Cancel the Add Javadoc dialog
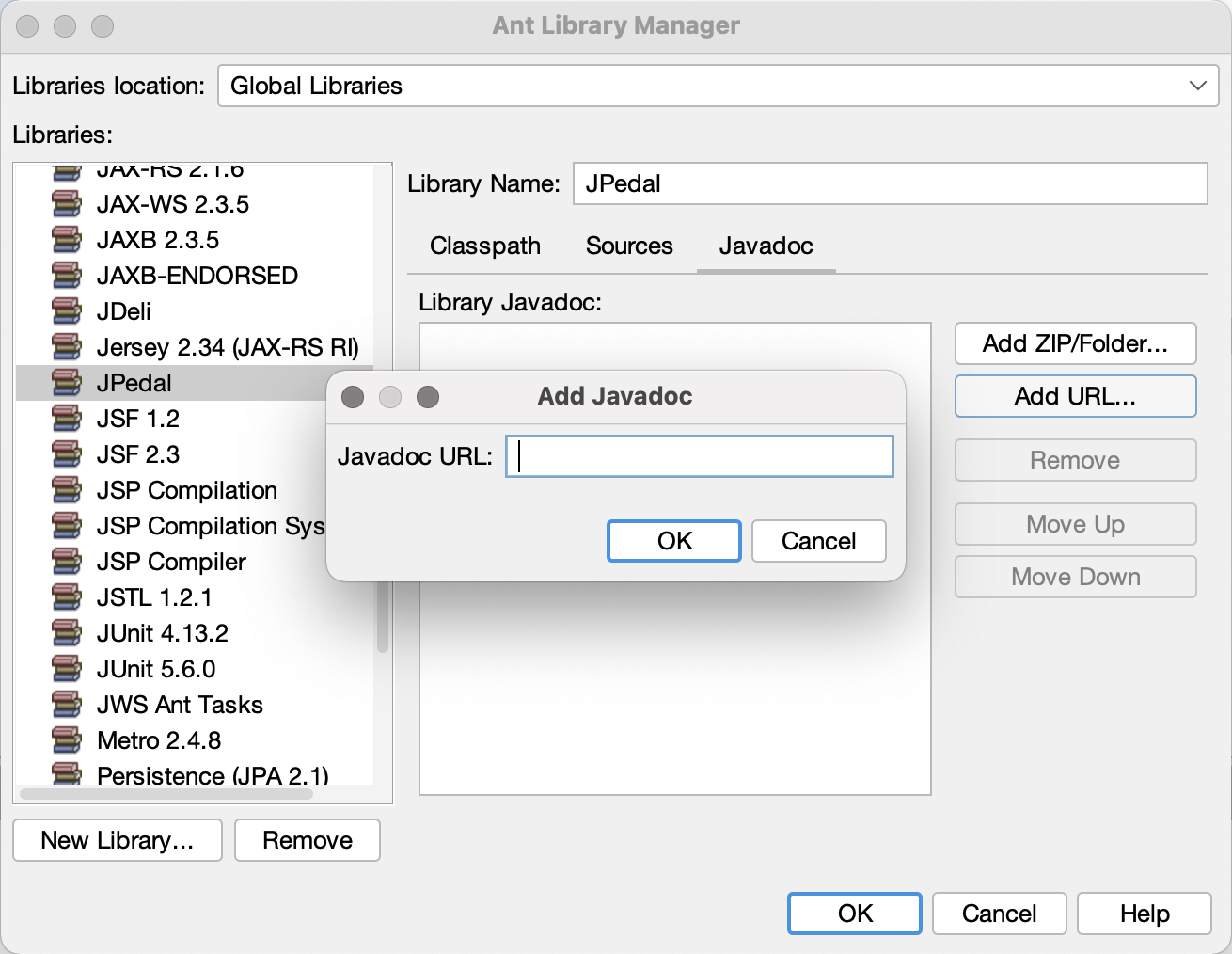The image size is (1232, 954). 818,541
